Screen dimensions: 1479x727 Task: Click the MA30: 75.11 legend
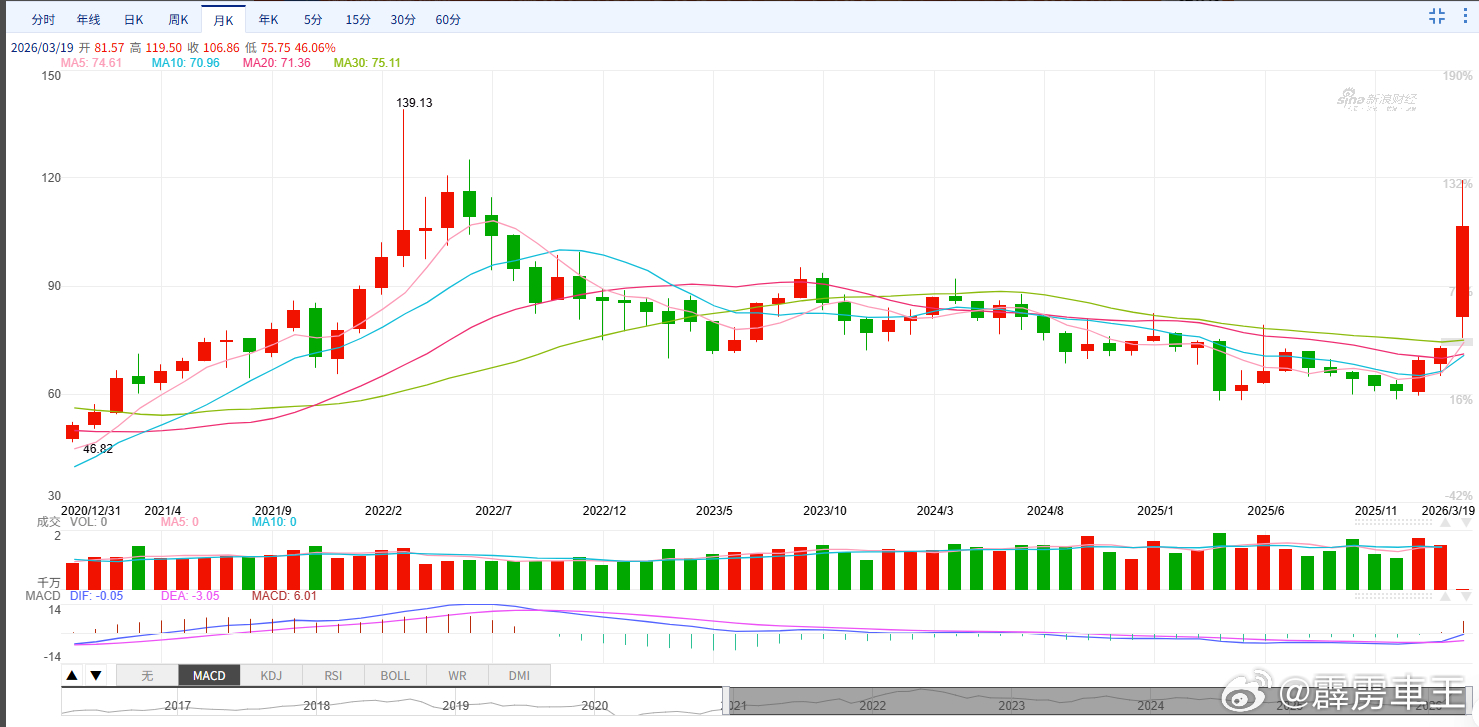[367, 63]
